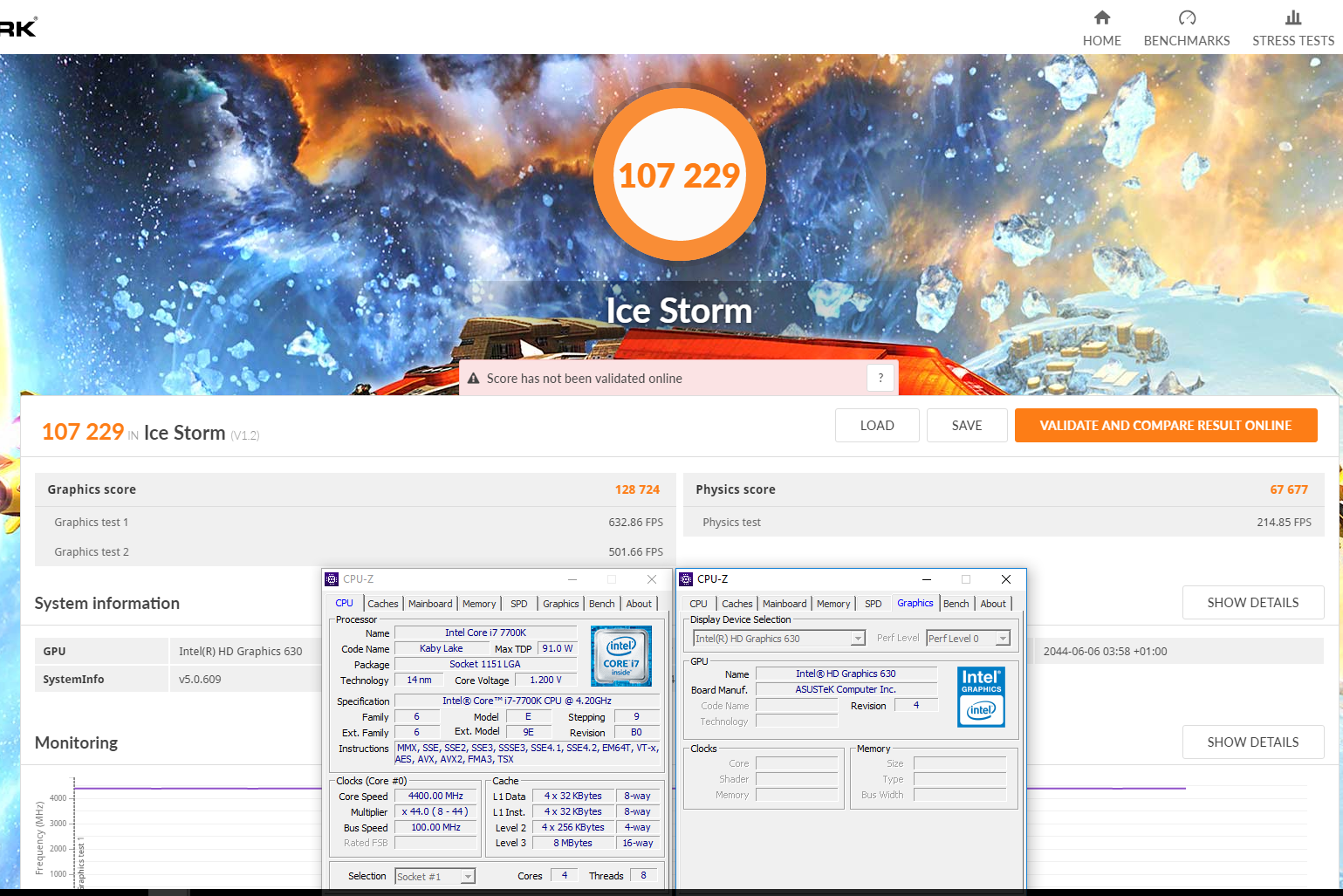Switch to the CPU tab in the right CPU-Z window

(698, 604)
